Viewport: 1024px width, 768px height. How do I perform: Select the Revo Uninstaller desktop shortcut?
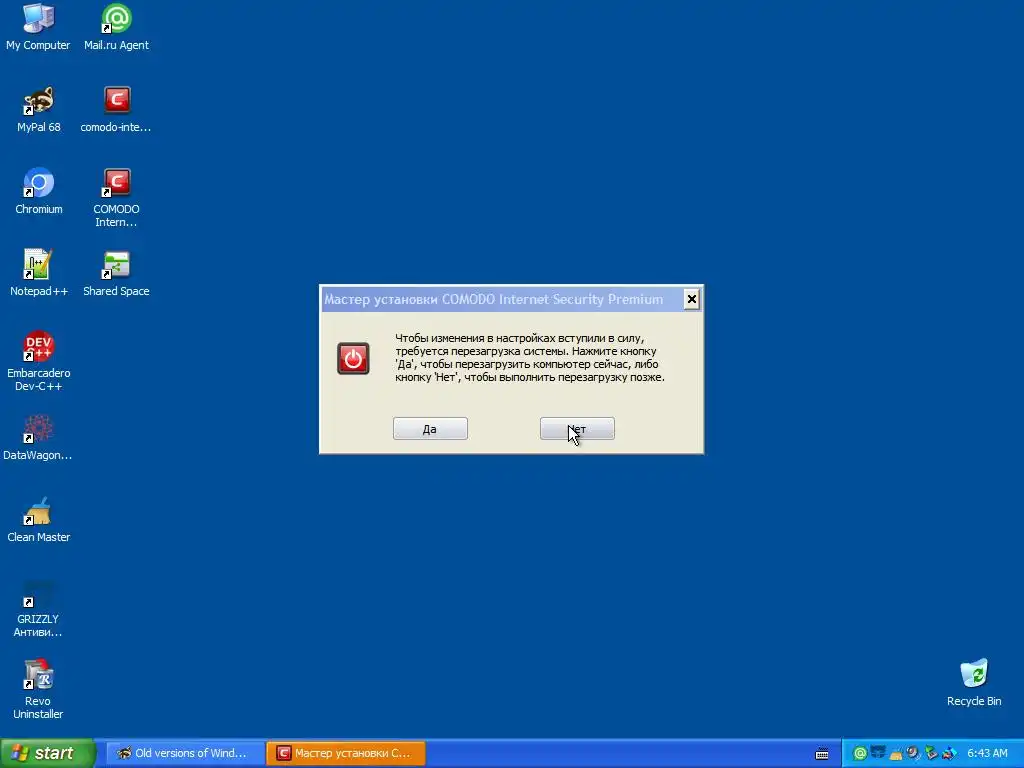[38, 690]
